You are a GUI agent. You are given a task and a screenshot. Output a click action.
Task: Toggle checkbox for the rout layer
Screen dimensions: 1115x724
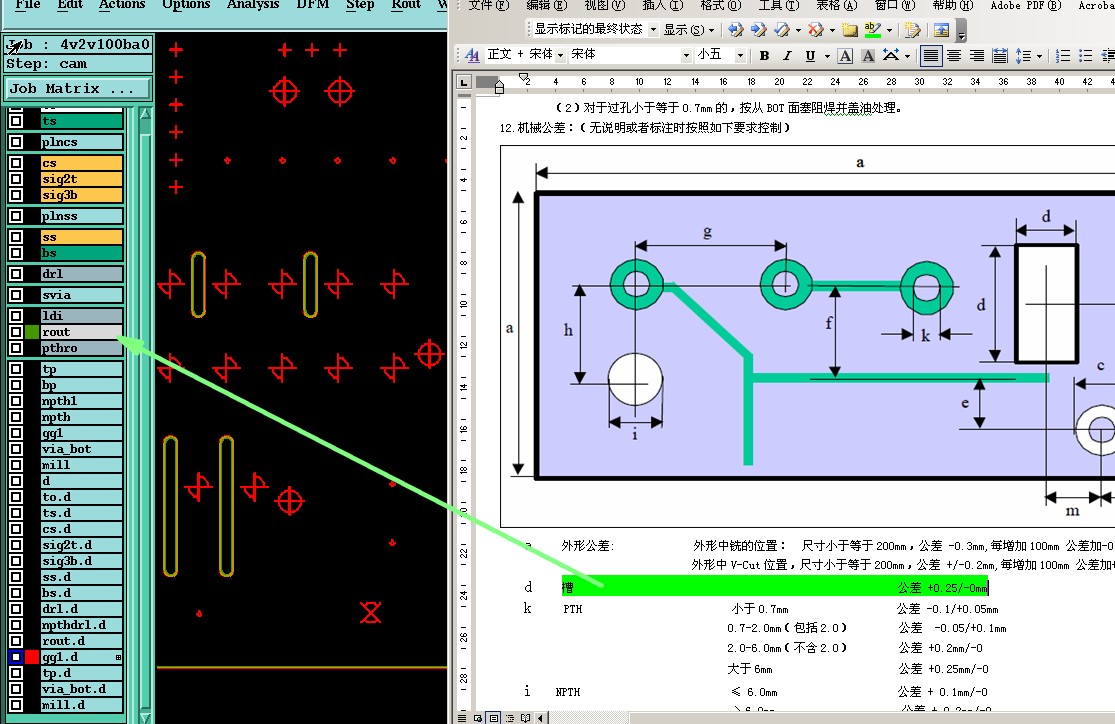coord(16,332)
